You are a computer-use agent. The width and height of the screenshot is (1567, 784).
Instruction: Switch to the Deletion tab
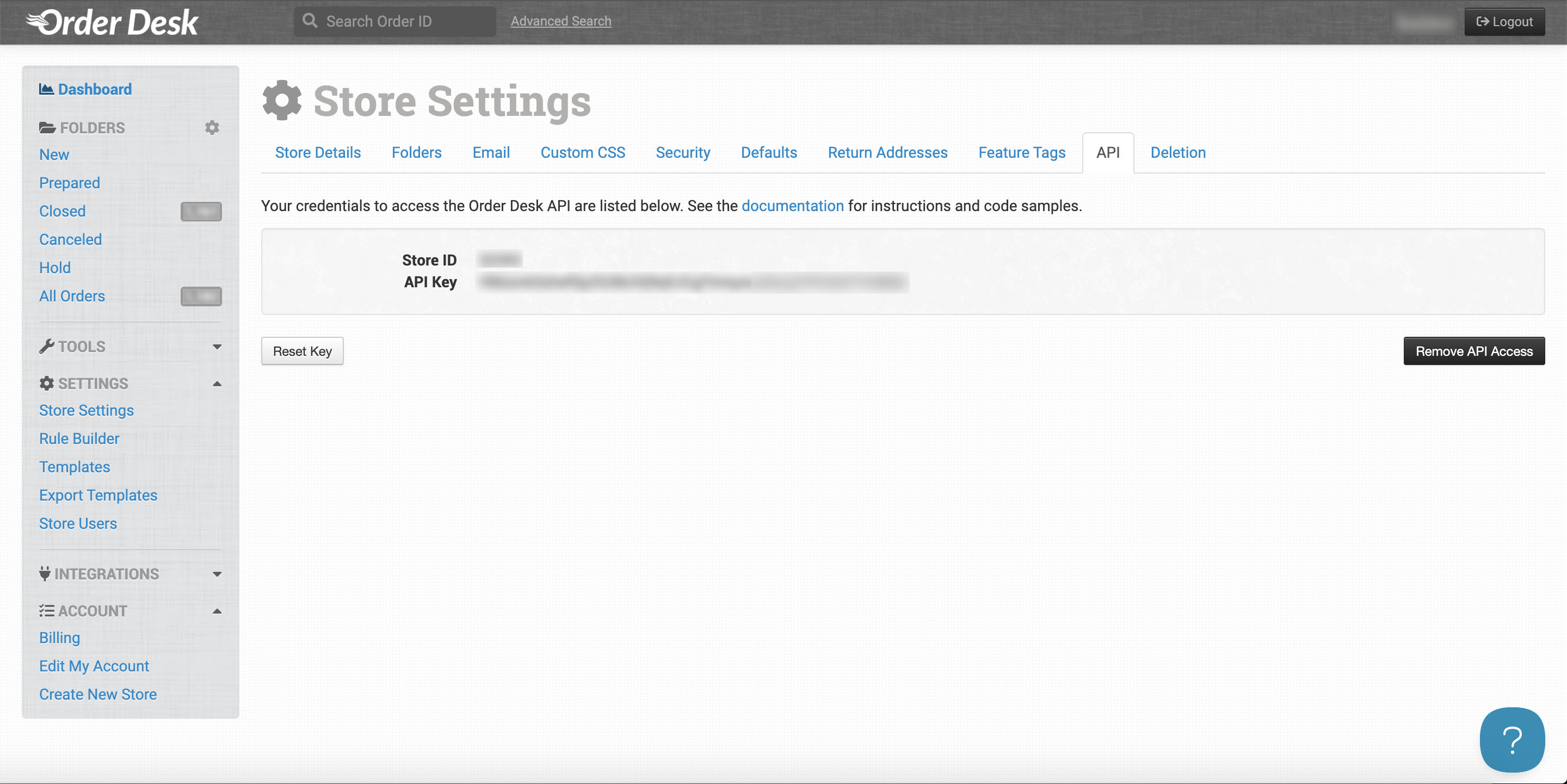(x=1177, y=153)
